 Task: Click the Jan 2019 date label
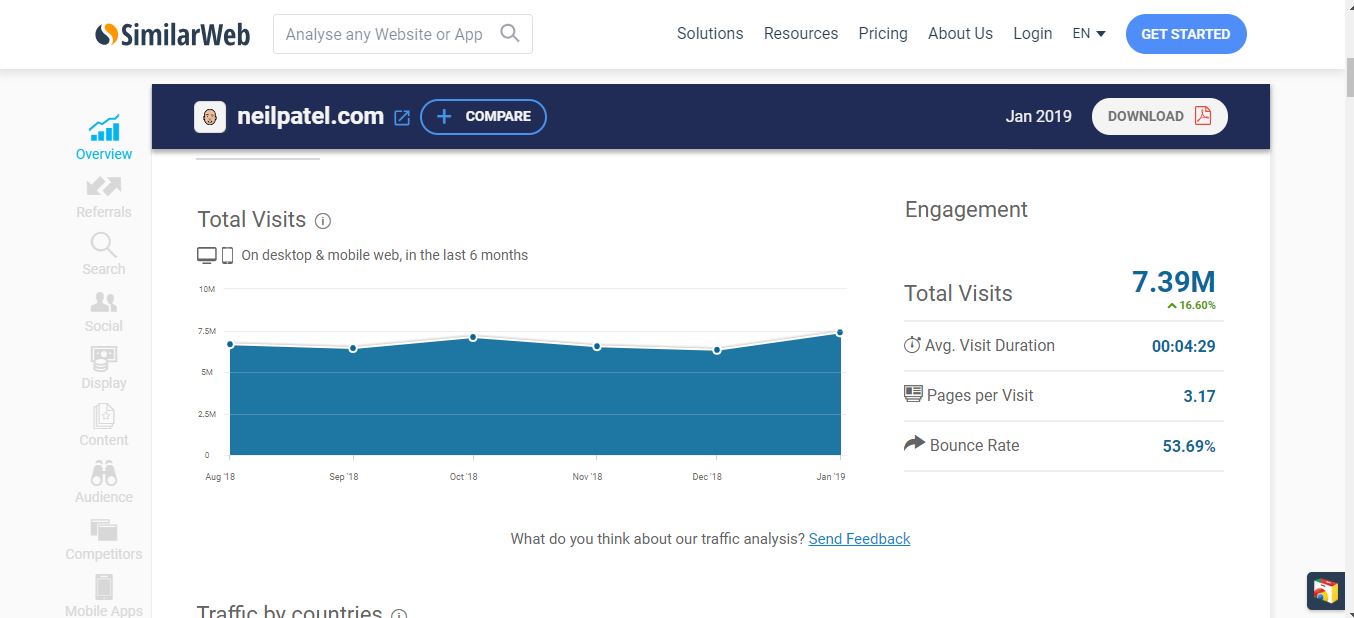tap(1038, 116)
